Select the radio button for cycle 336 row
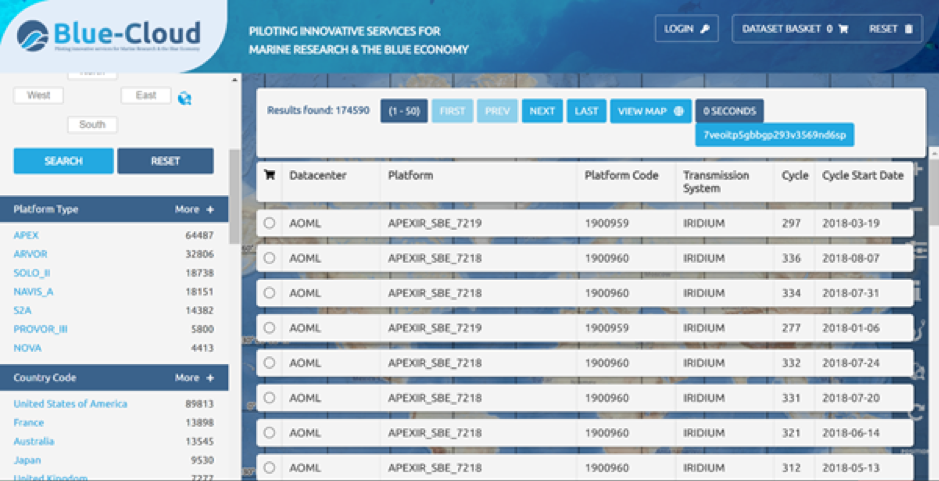939x481 pixels. pyautogui.click(x=269, y=258)
